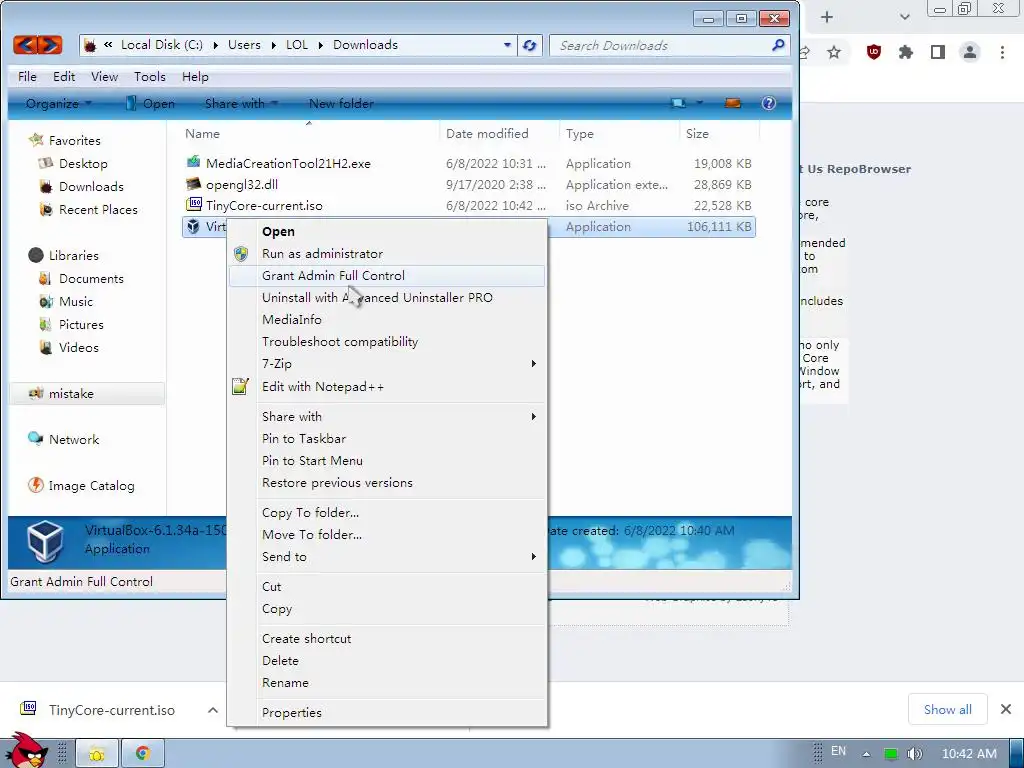The image size is (1024, 768).
Task: Open the Edit menu
Action: [64, 76]
